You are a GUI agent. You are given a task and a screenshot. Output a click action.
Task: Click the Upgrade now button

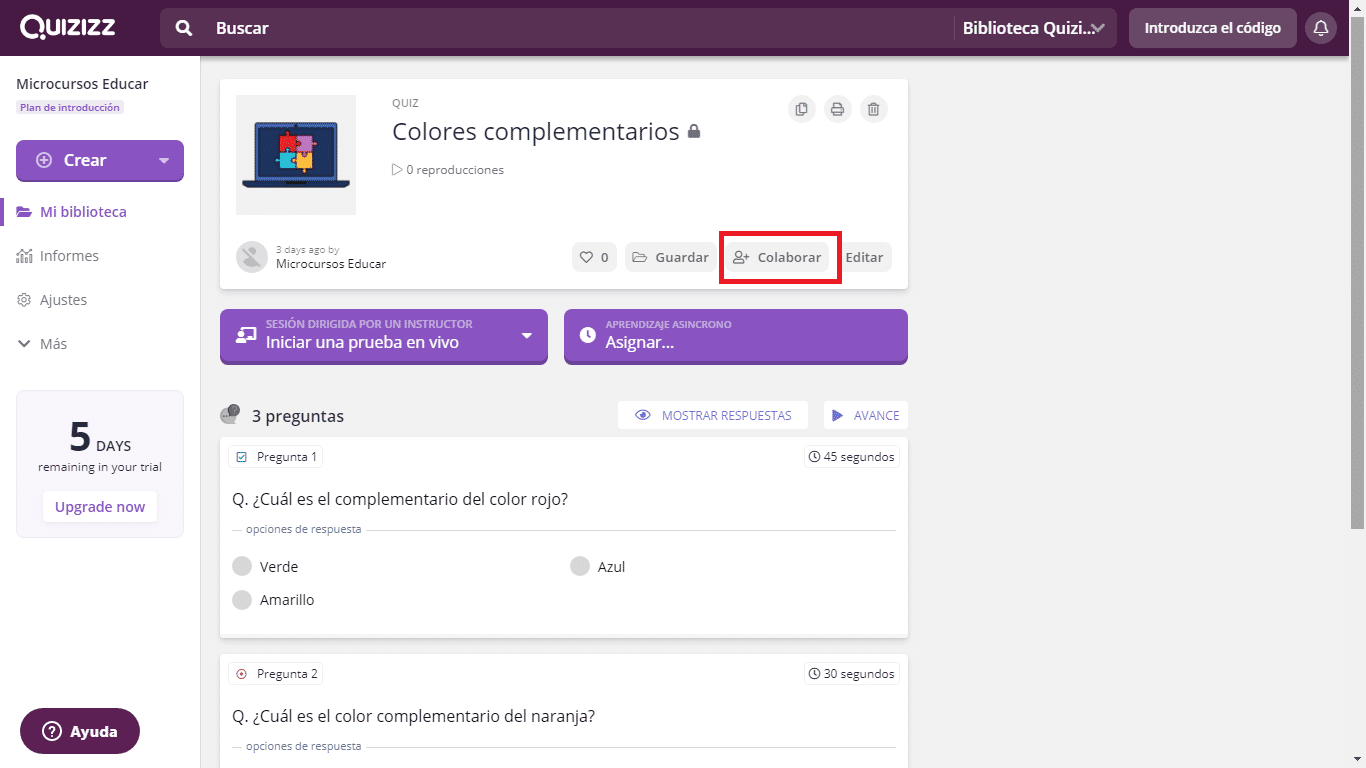pyautogui.click(x=100, y=507)
